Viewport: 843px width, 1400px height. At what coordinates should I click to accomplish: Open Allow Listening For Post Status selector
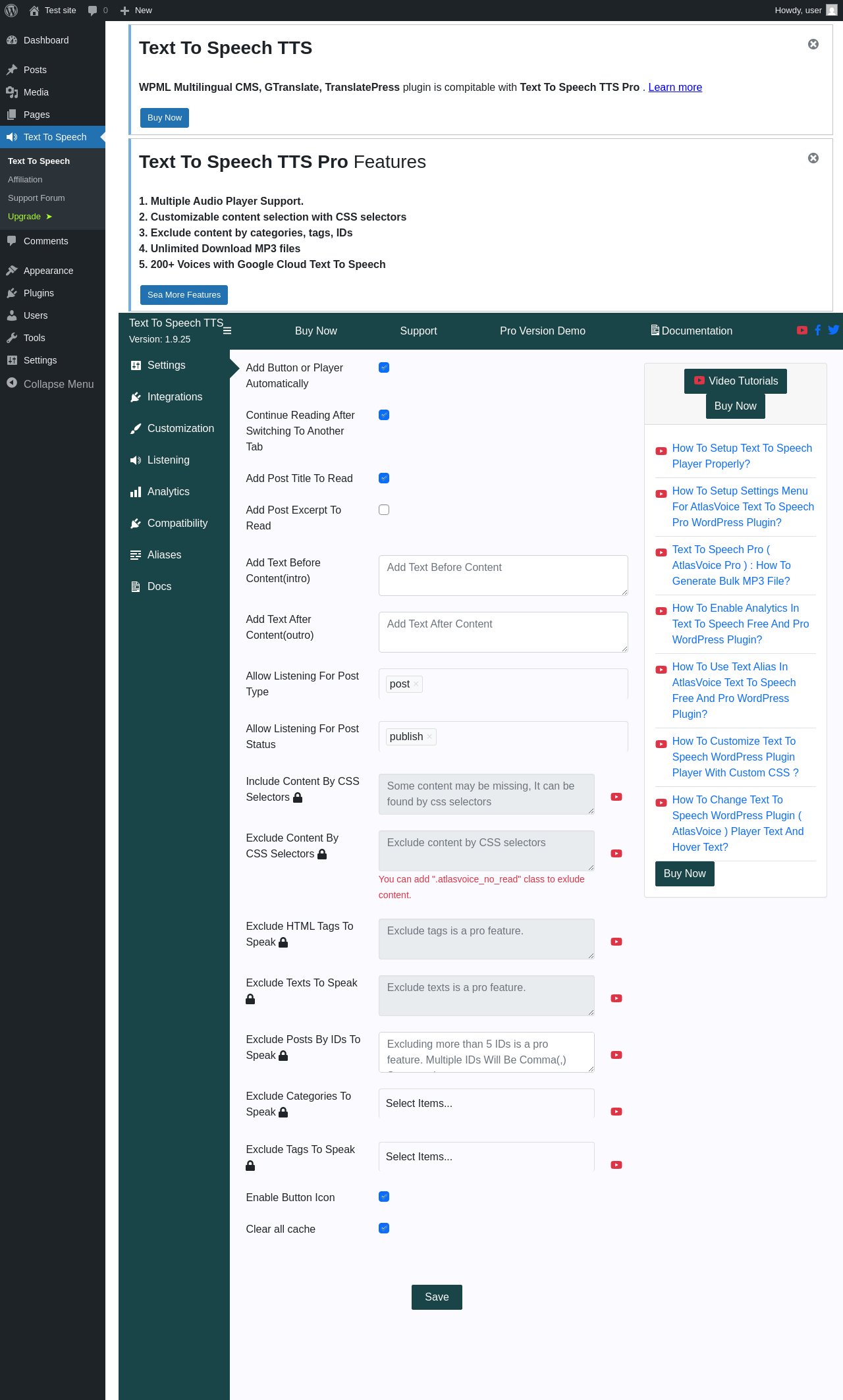click(503, 737)
